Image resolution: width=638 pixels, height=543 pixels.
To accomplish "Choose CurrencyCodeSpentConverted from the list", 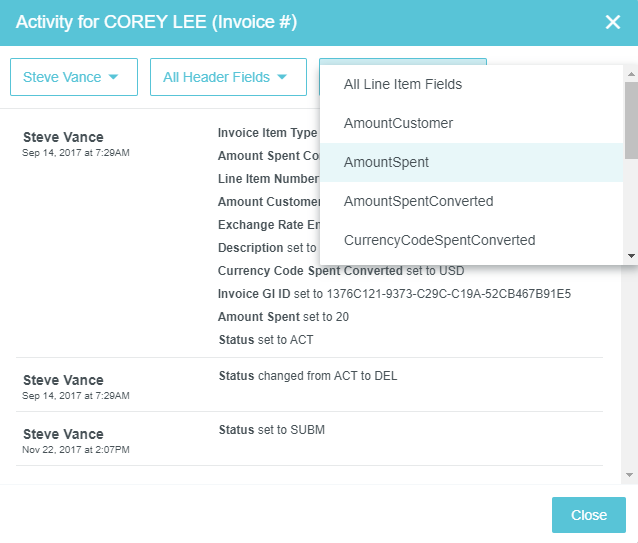I will (439, 240).
